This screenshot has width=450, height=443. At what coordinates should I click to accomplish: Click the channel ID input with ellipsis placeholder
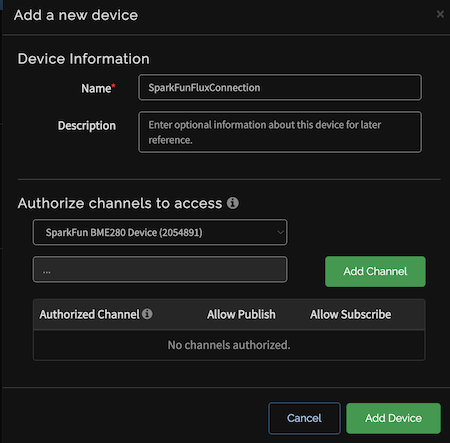(160, 269)
